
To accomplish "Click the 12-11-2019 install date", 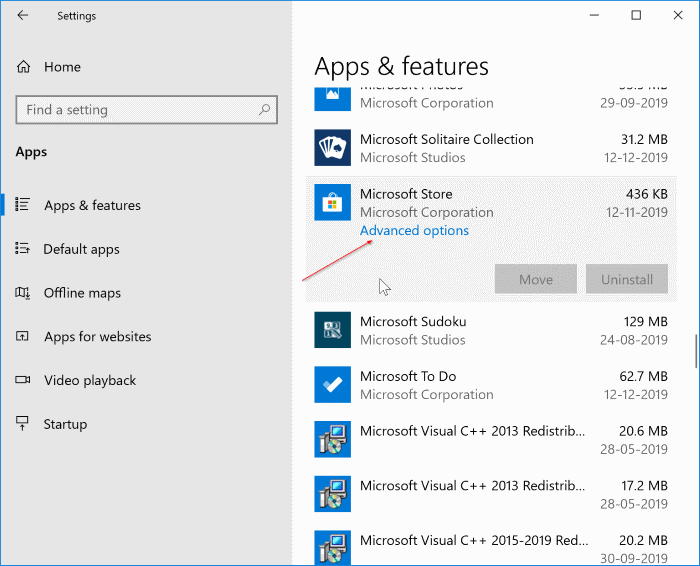I will coord(637,212).
